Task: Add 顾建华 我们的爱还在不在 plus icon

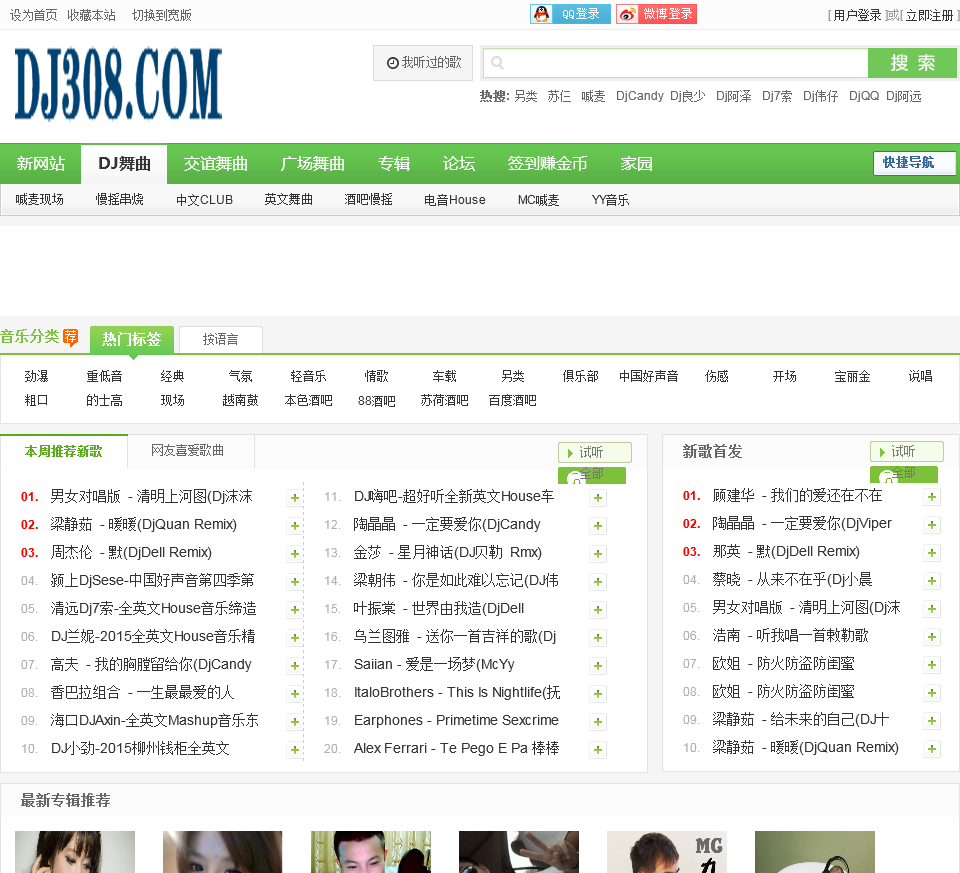Action: click(932, 497)
